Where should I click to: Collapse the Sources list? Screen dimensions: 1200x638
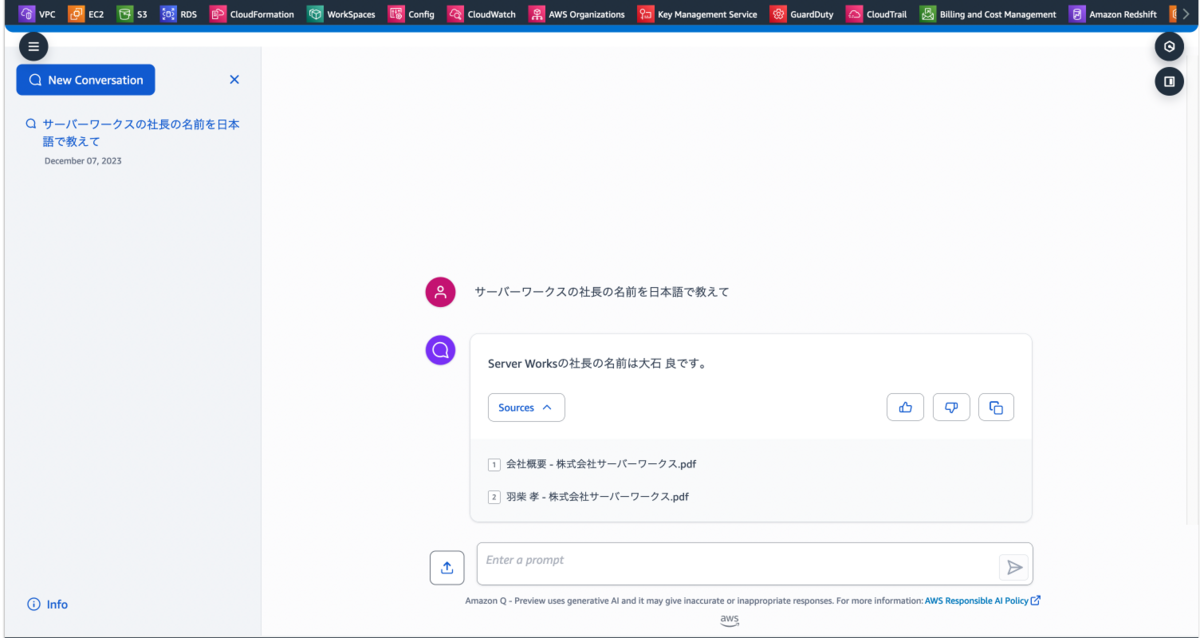coord(526,407)
